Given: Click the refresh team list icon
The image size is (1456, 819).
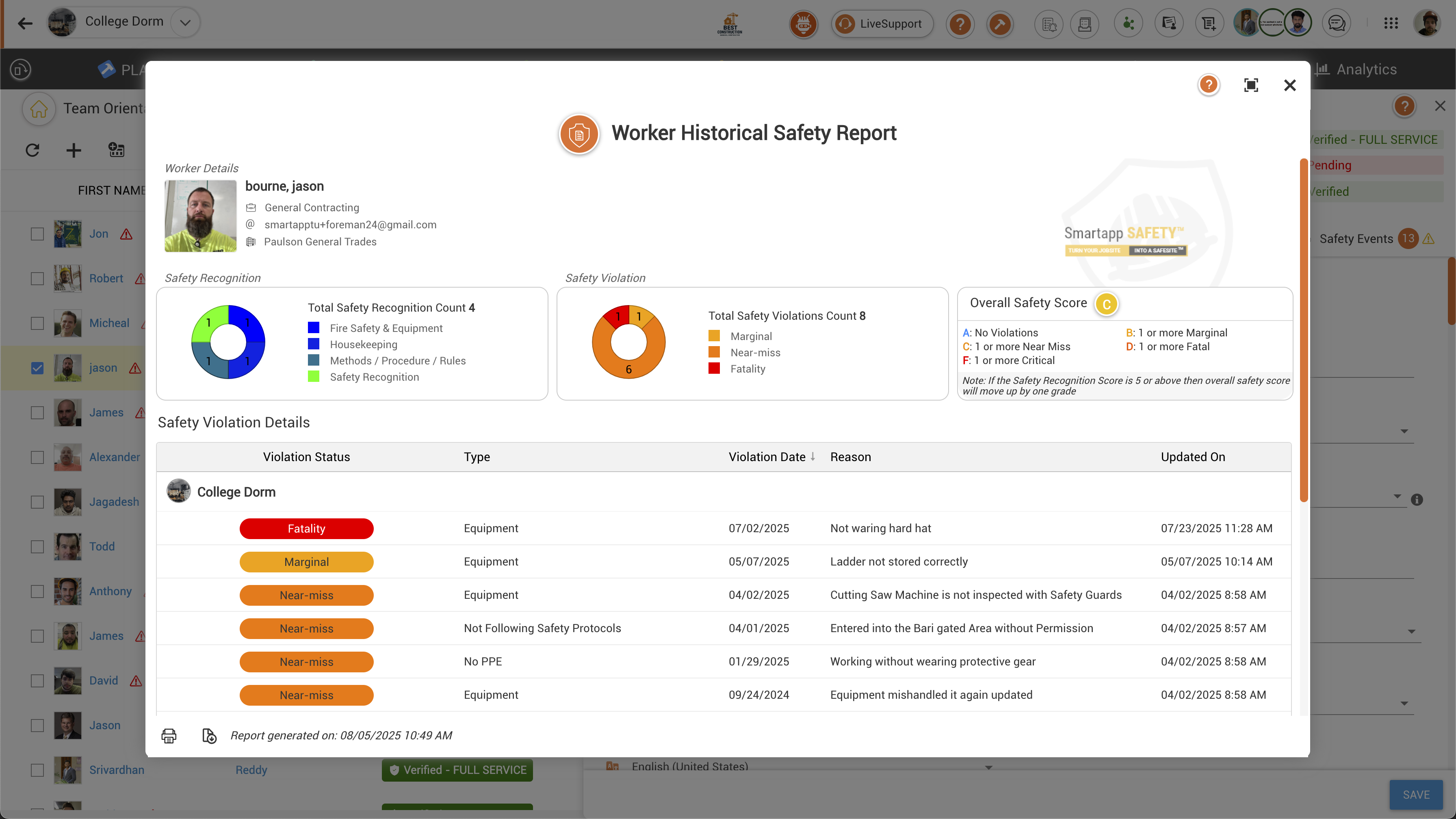Looking at the screenshot, I should [33, 150].
